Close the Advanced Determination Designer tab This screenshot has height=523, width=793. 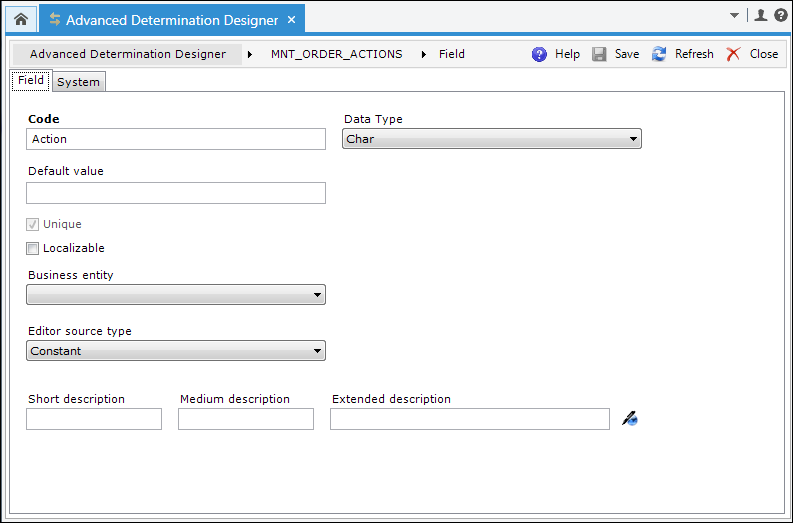pyautogui.click(x=291, y=20)
